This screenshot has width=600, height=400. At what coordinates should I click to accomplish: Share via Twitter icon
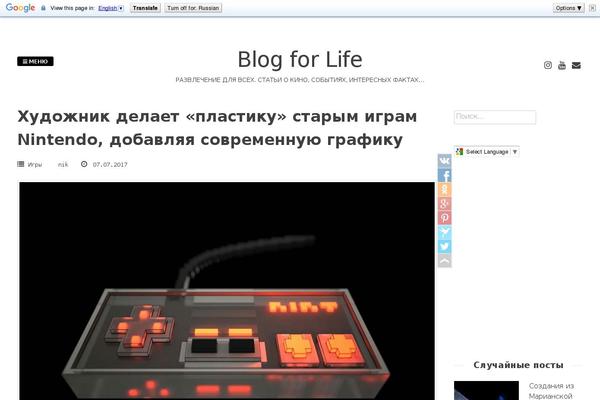point(445,247)
